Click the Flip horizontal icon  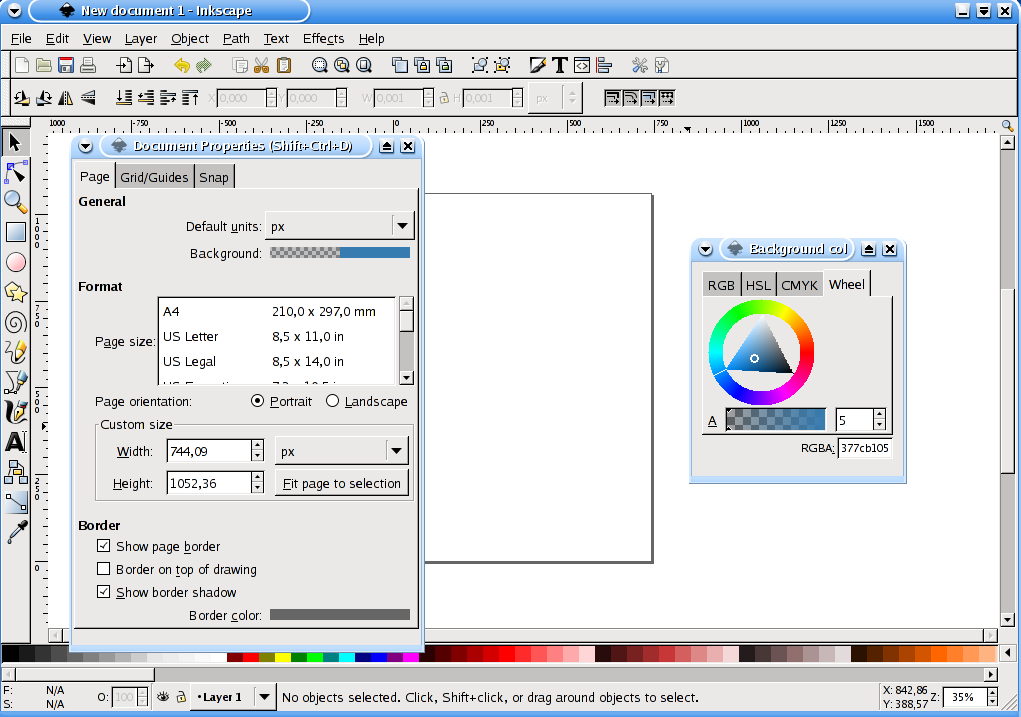coord(66,98)
